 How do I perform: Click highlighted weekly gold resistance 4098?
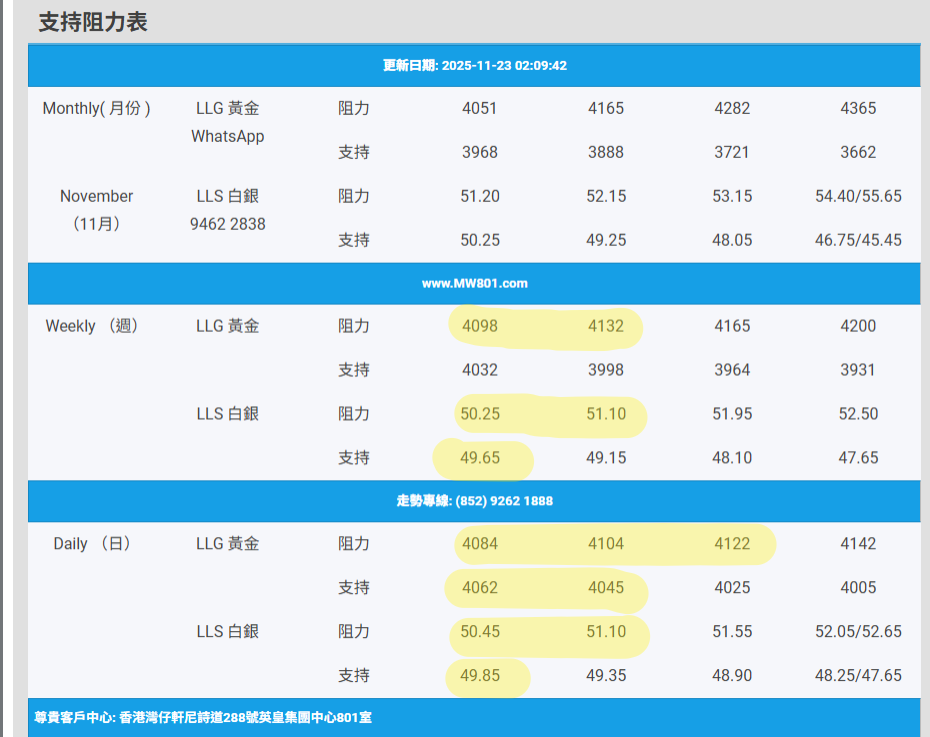[x=480, y=326]
